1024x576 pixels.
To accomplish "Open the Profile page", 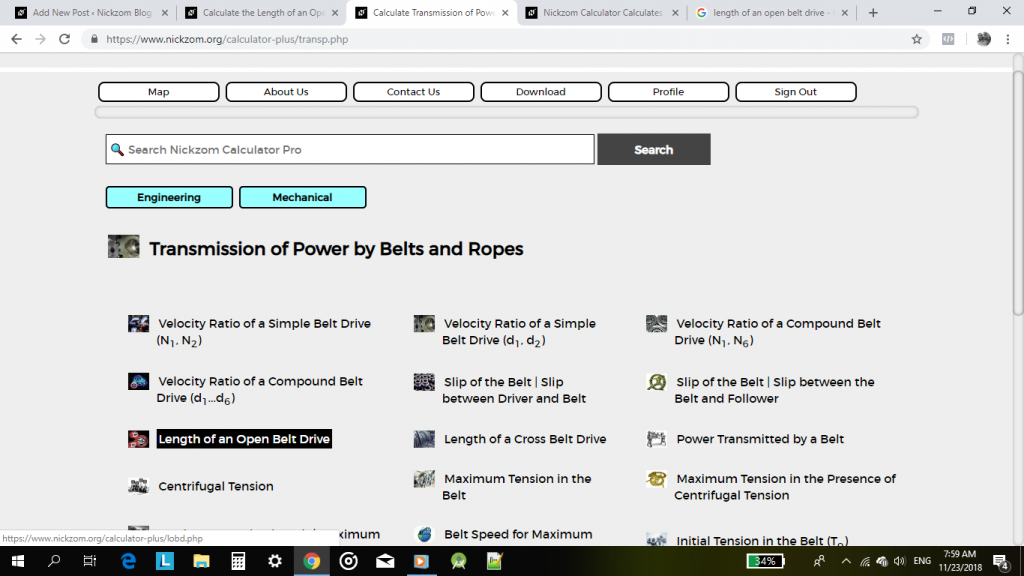I will click(x=668, y=91).
